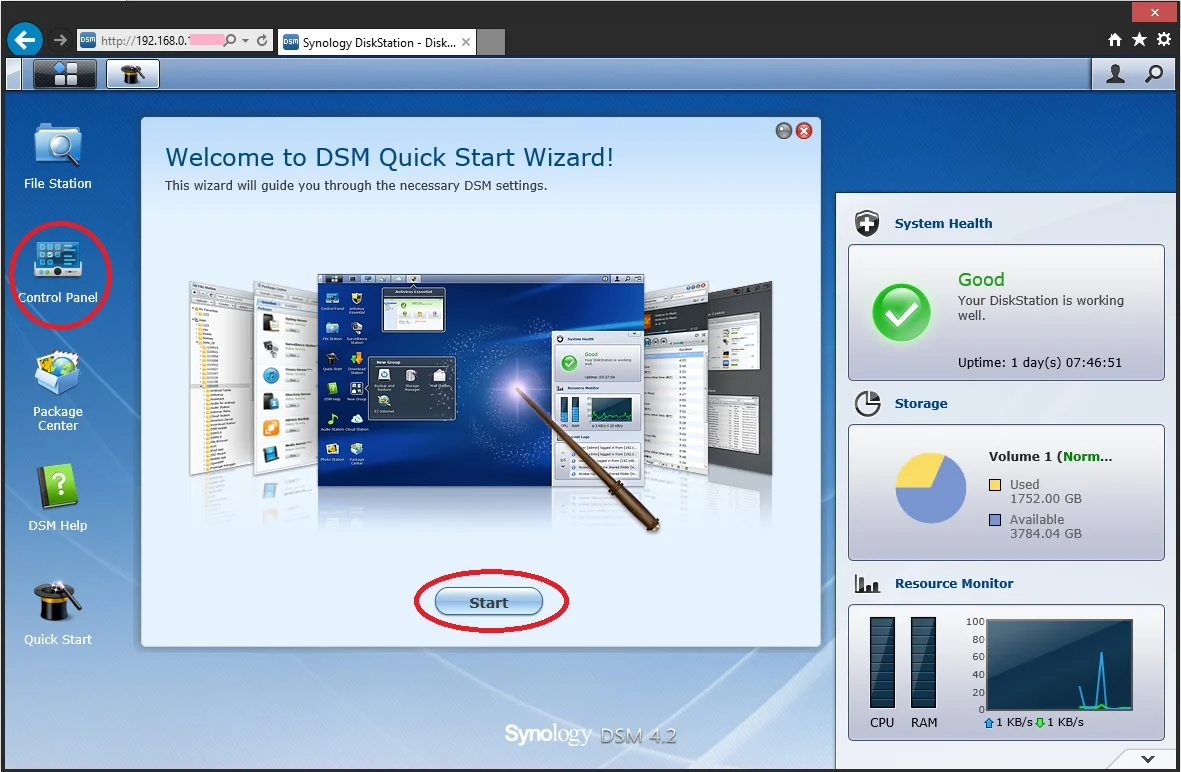Click the CPU usage bar
Screen dimensions: 1181x772
click(882, 663)
